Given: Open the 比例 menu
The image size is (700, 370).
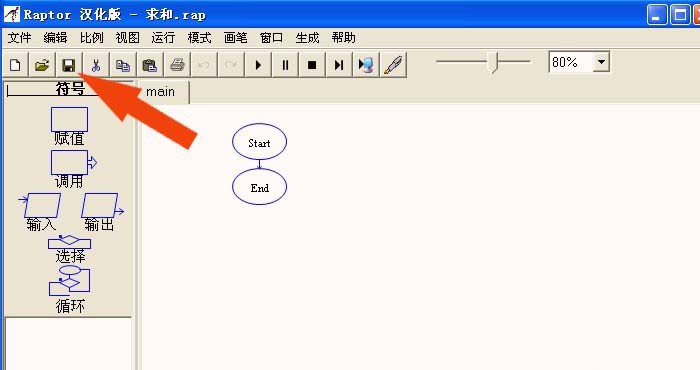Looking at the screenshot, I should 92,38.
